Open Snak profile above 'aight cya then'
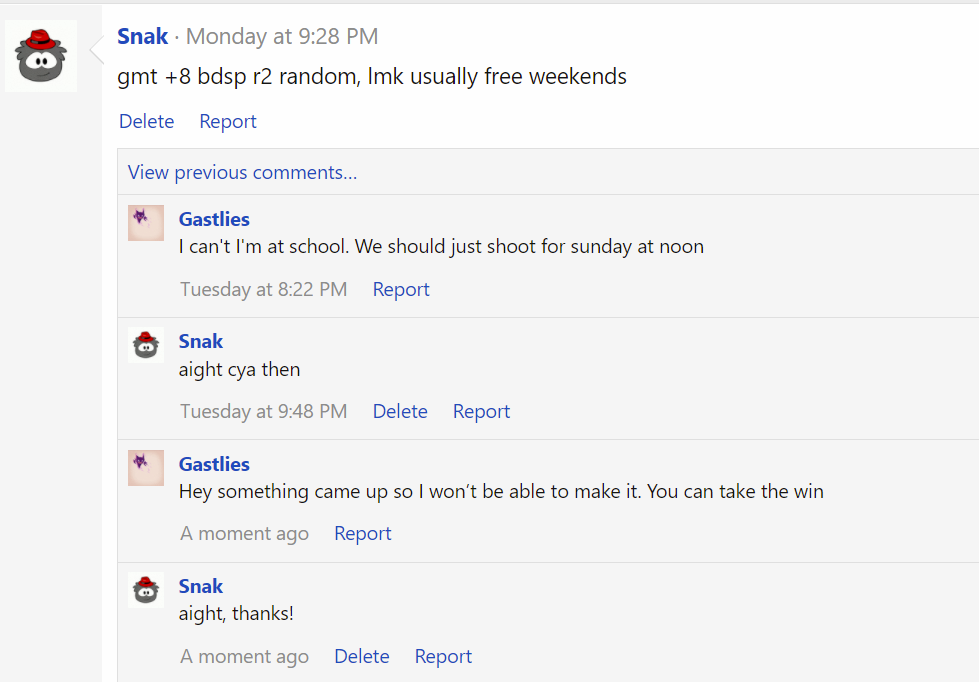The width and height of the screenshot is (979, 682). tap(200, 341)
